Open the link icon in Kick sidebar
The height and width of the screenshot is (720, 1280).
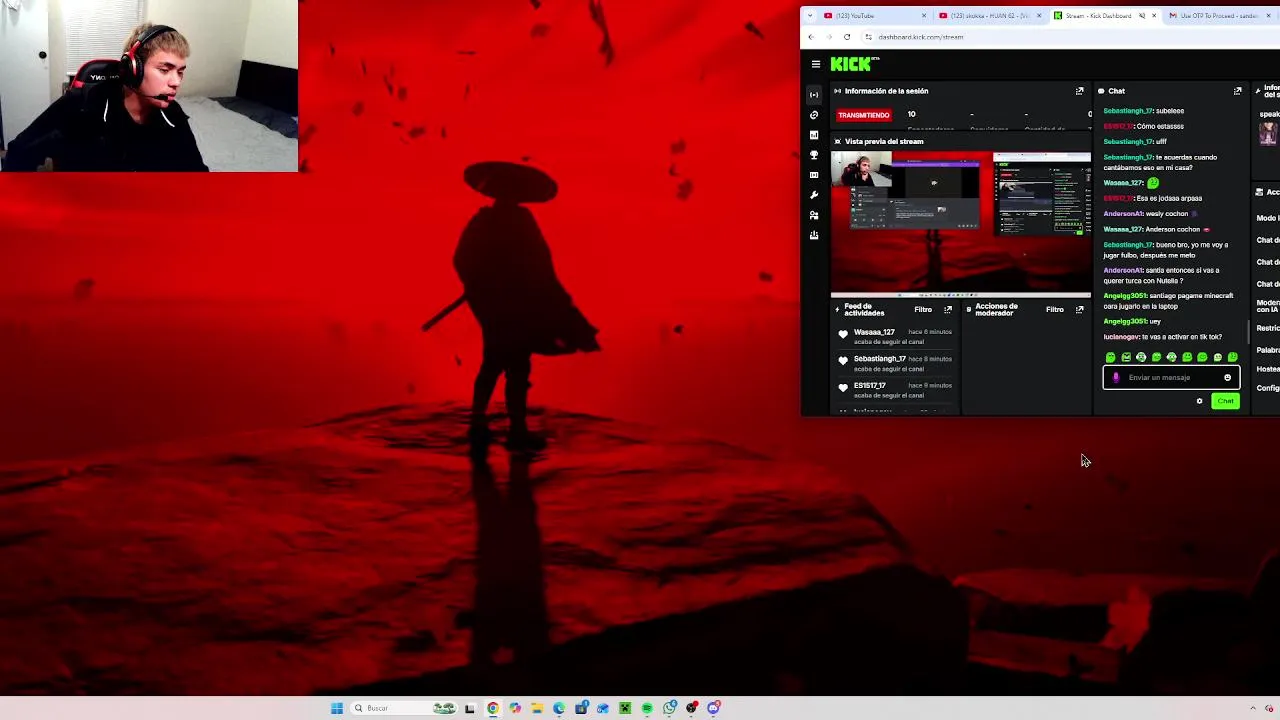coord(814,115)
